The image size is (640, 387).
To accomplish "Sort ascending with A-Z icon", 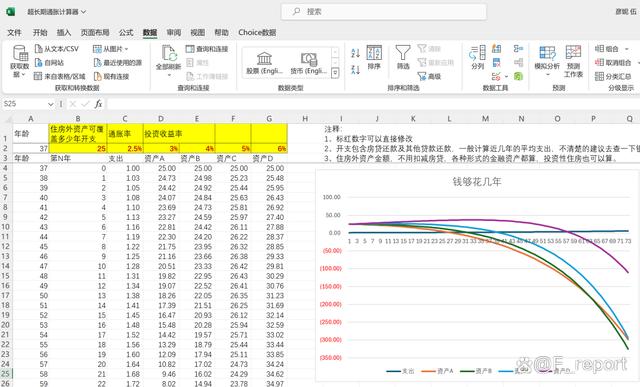I will click(356, 53).
